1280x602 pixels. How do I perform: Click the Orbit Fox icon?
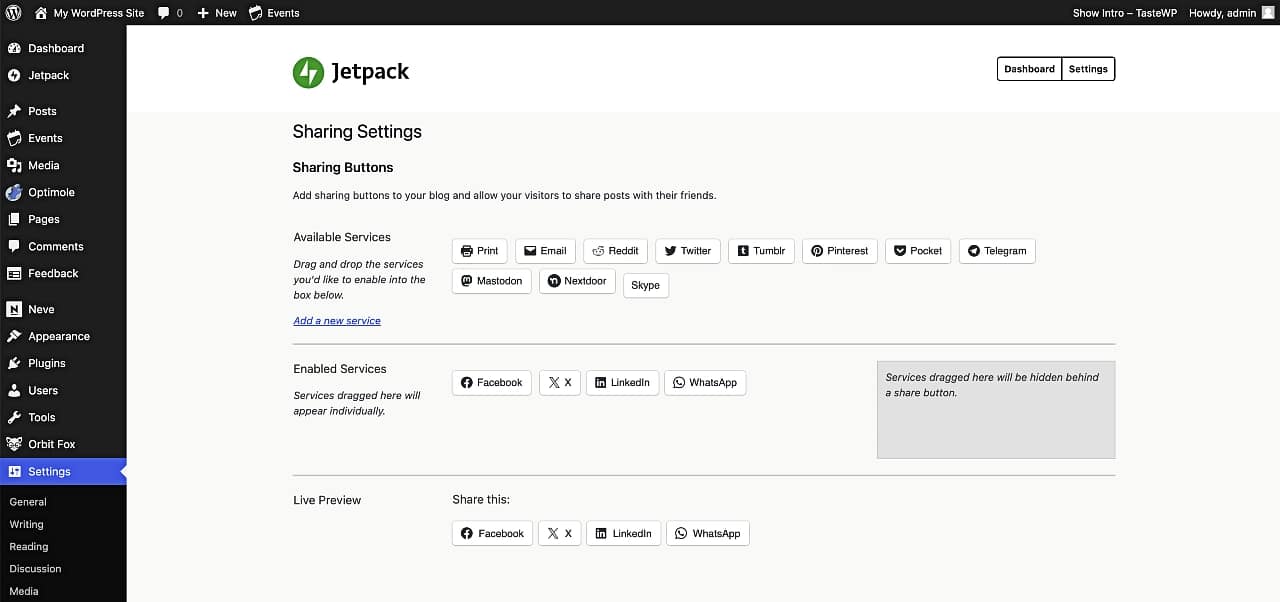[x=14, y=444]
